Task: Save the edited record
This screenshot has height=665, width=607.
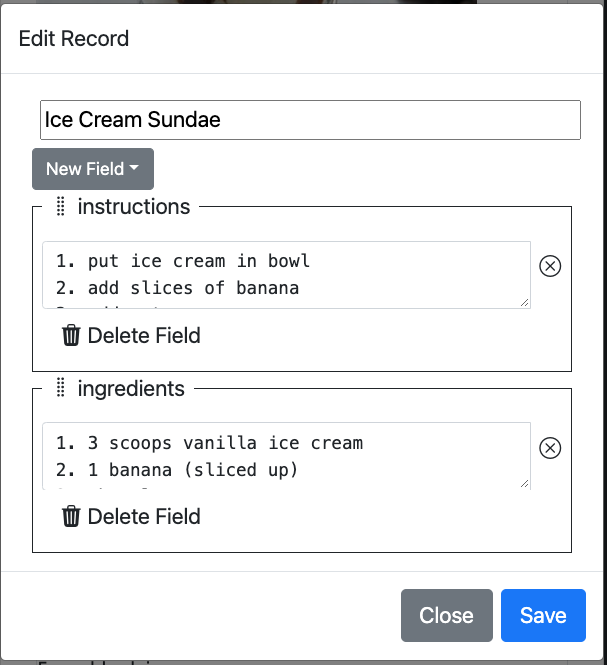Action: [x=543, y=615]
